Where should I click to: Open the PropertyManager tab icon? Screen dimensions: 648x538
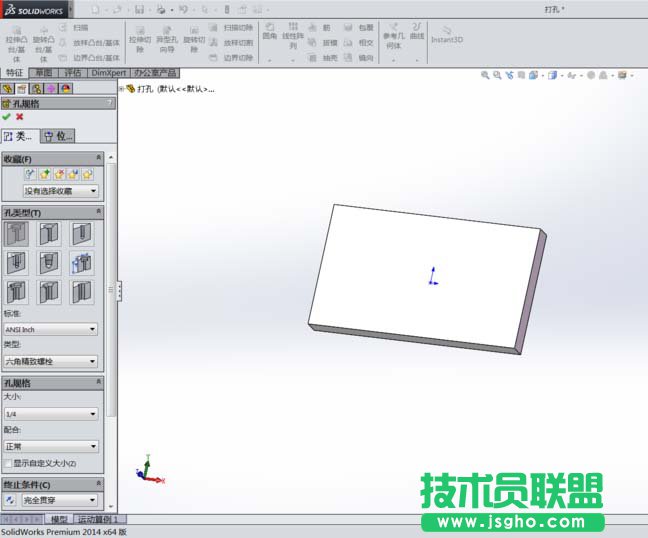point(22,88)
